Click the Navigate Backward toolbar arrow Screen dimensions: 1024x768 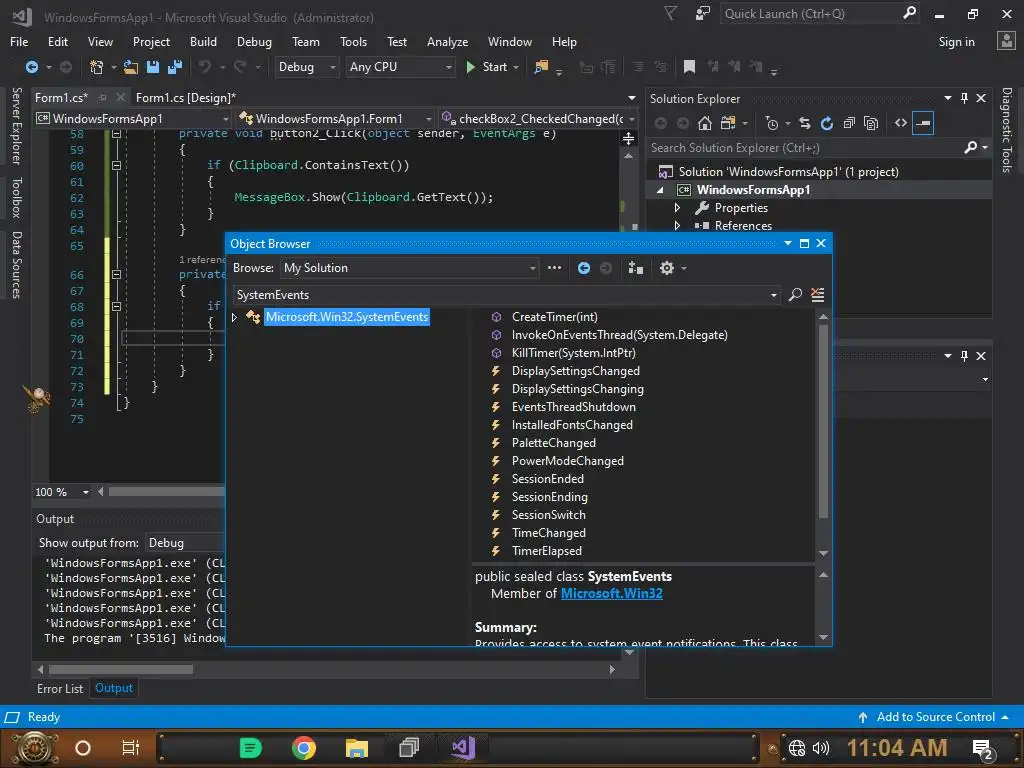coord(31,67)
